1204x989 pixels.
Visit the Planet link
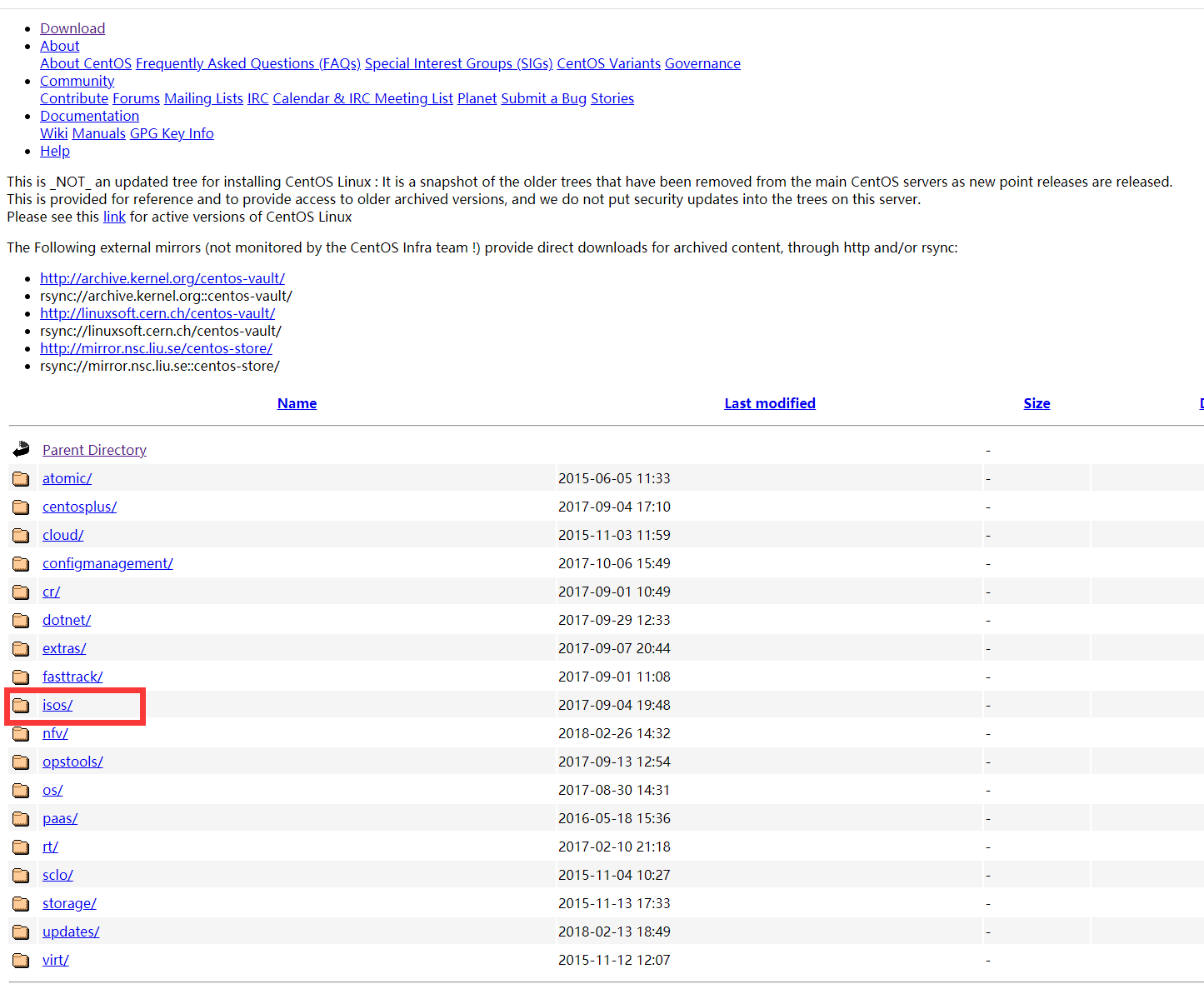point(477,98)
